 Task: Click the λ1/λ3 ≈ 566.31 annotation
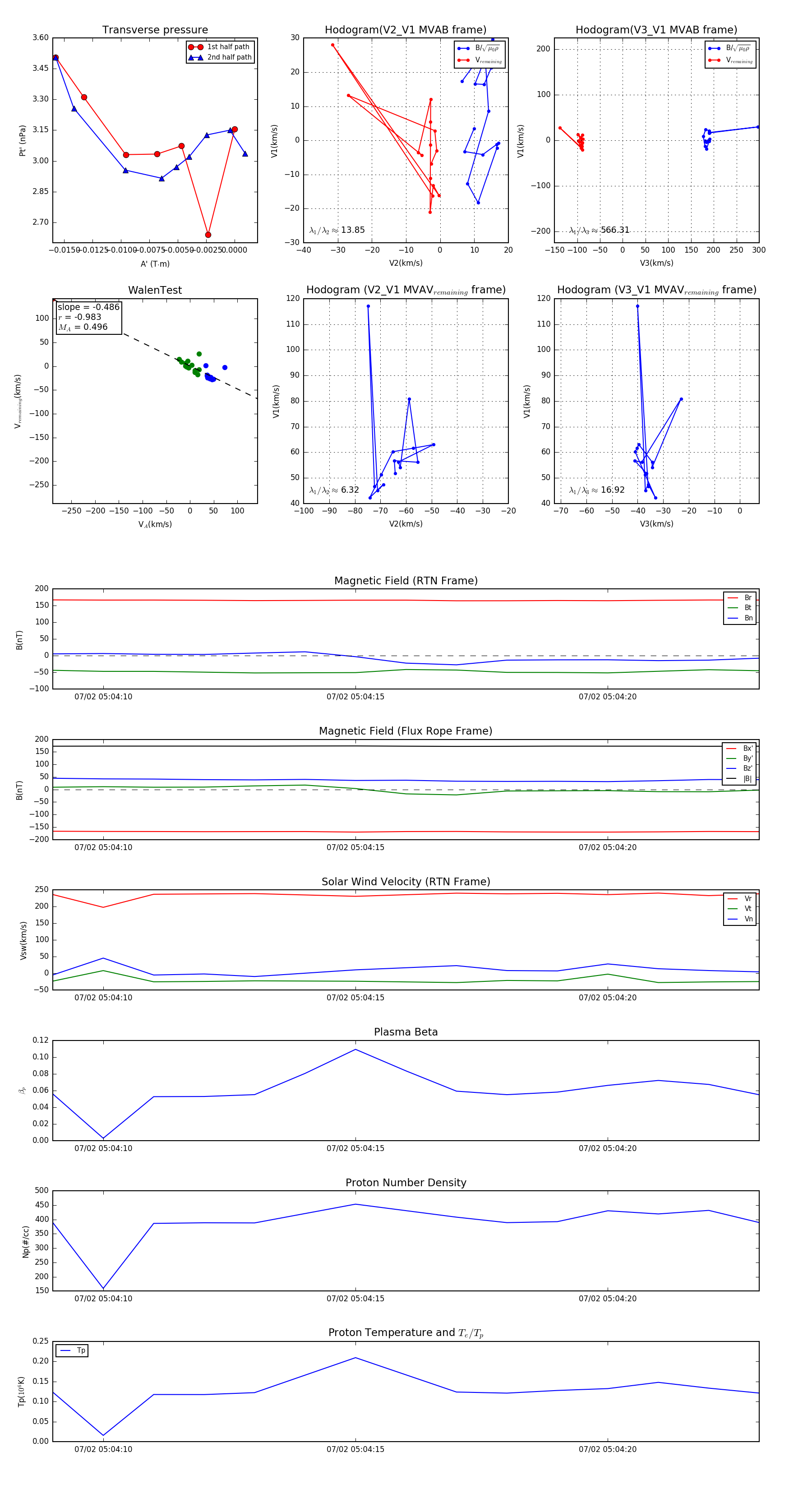[x=599, y=230]
